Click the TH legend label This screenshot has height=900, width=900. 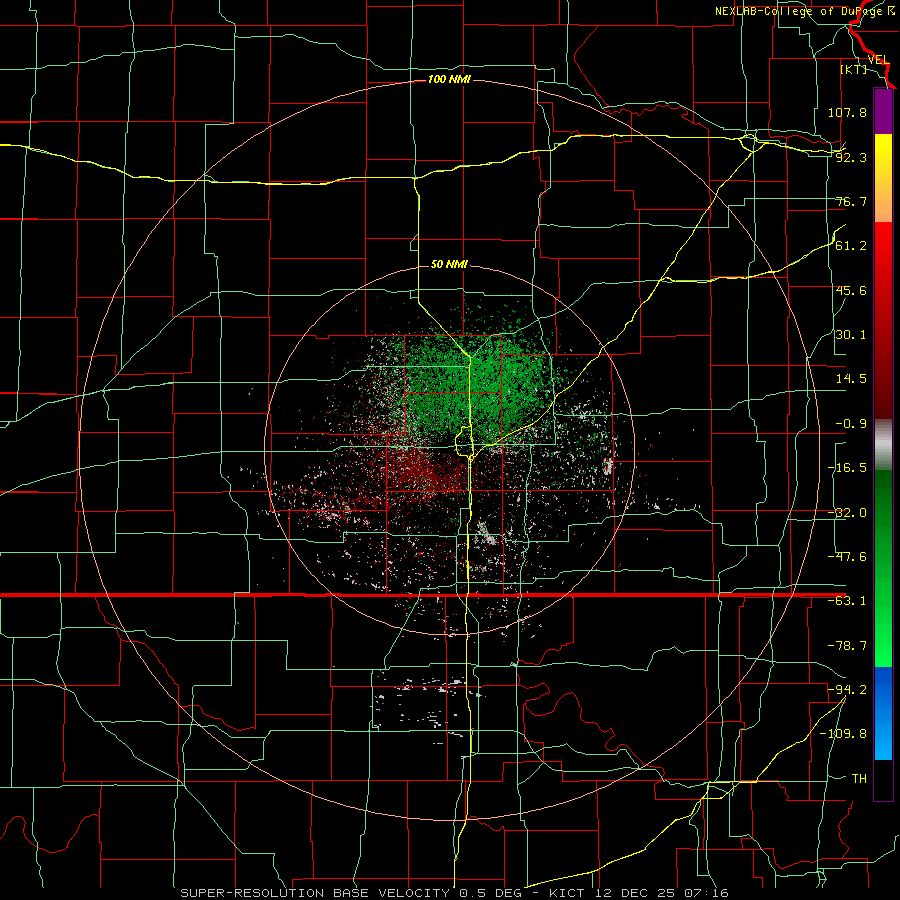pos(859,778)
